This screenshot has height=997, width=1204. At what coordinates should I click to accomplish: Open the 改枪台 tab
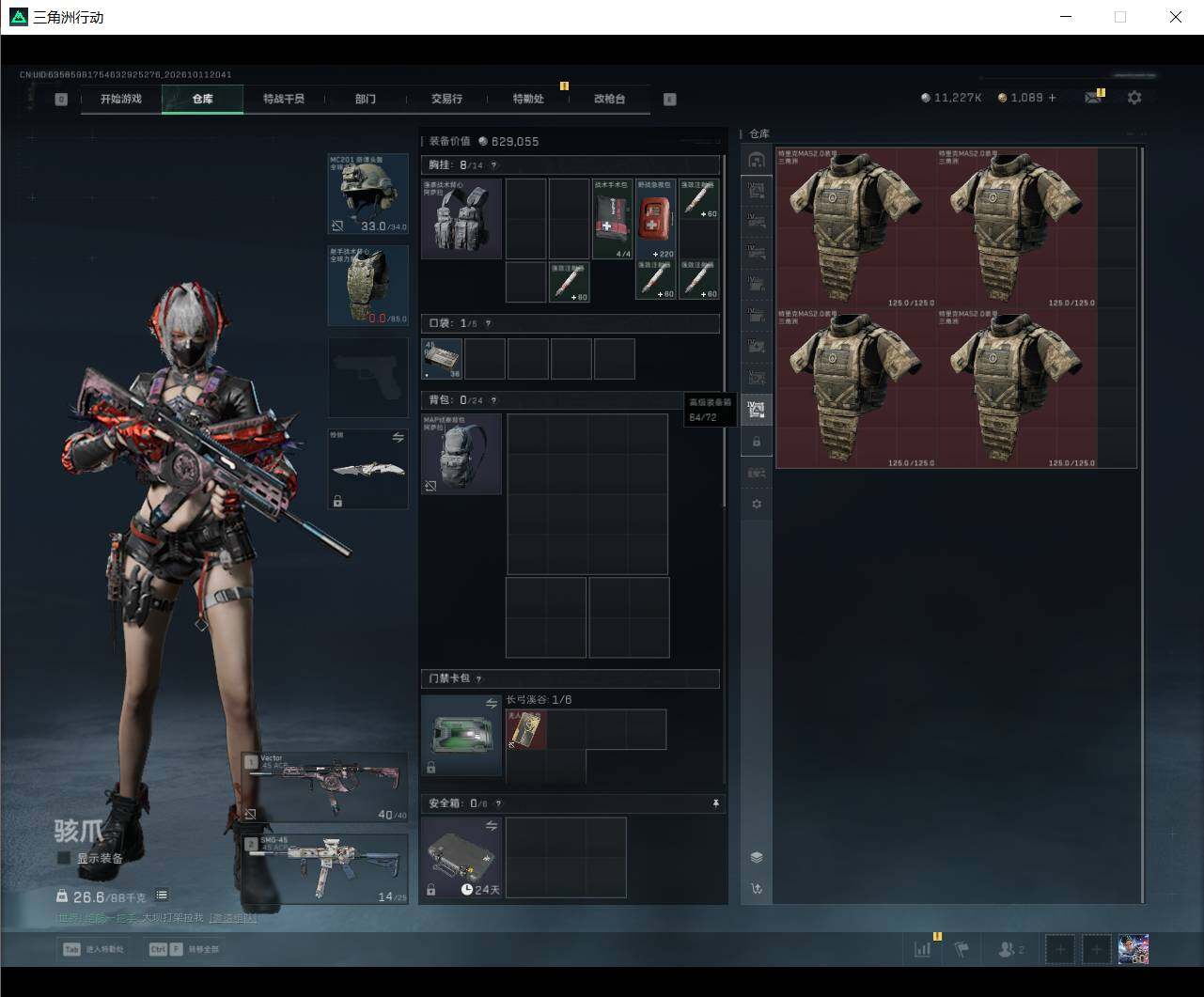point(609,99)
